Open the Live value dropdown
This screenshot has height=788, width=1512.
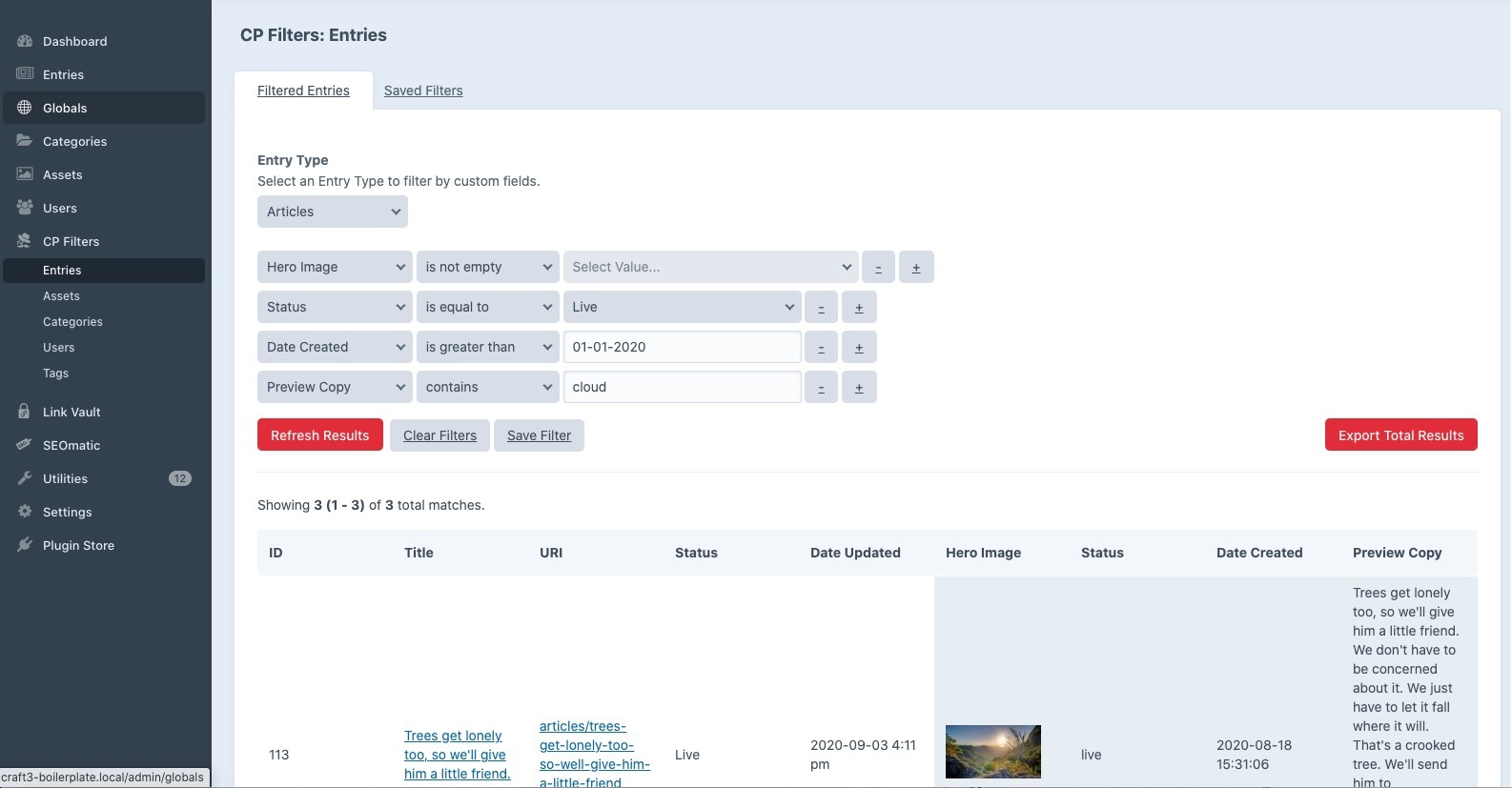(683, 307)
